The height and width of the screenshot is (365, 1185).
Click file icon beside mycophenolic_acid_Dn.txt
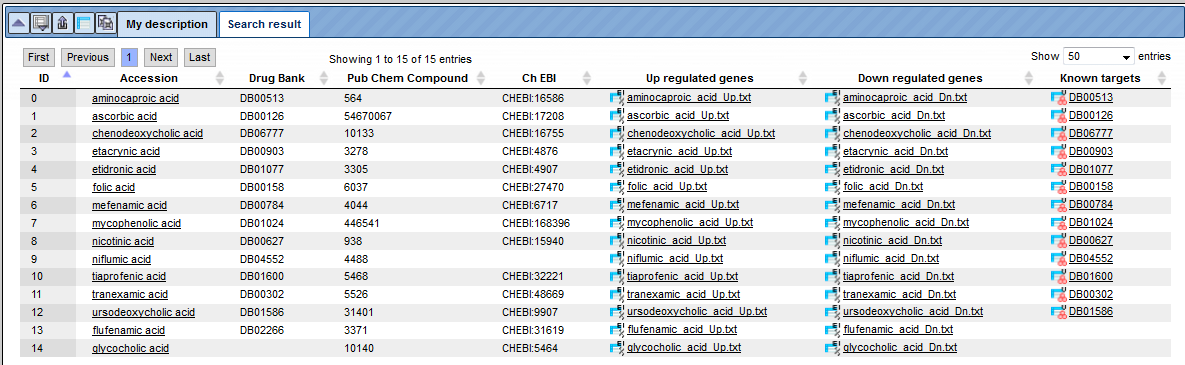coord(833,222)
